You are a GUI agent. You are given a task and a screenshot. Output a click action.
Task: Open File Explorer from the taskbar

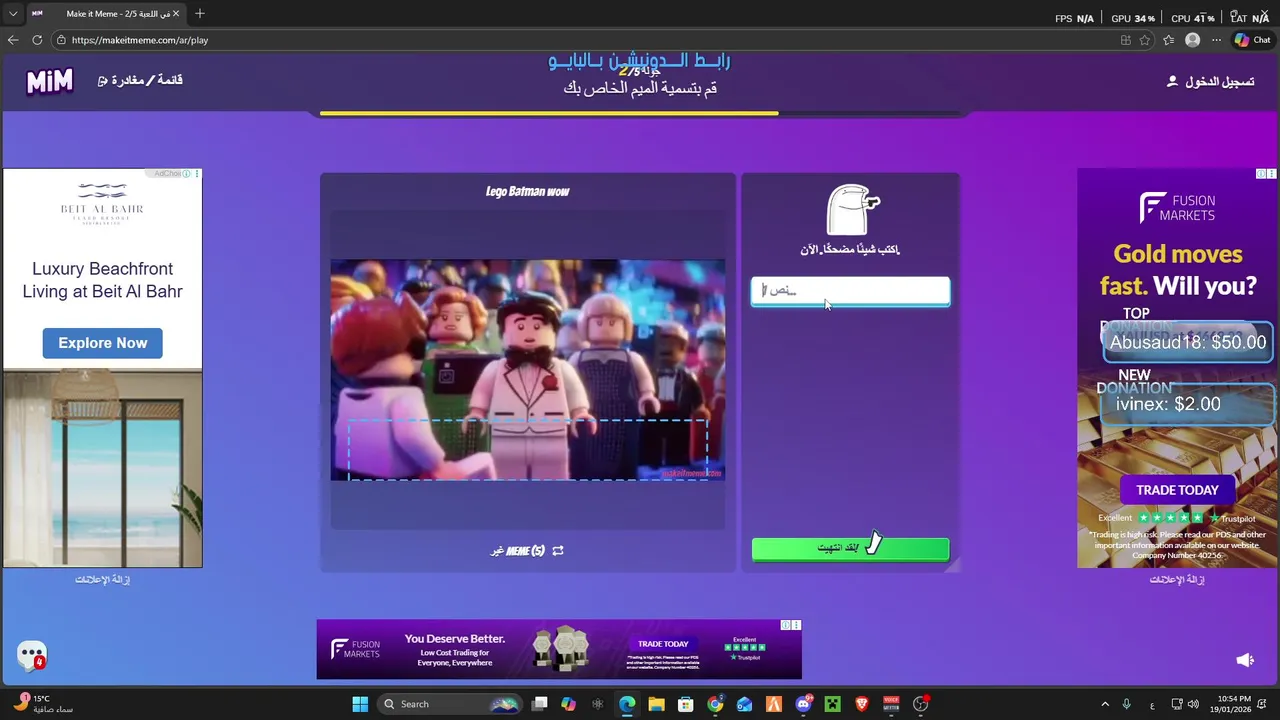click(656, 704)
